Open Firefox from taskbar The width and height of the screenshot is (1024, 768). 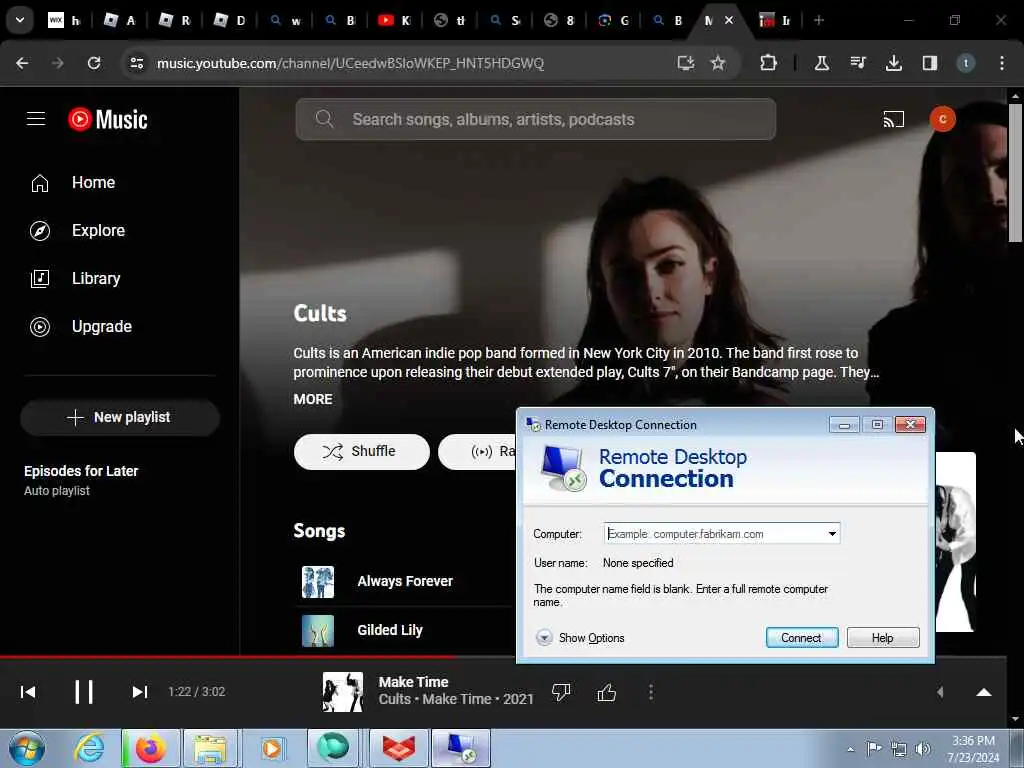click(150, 748)
